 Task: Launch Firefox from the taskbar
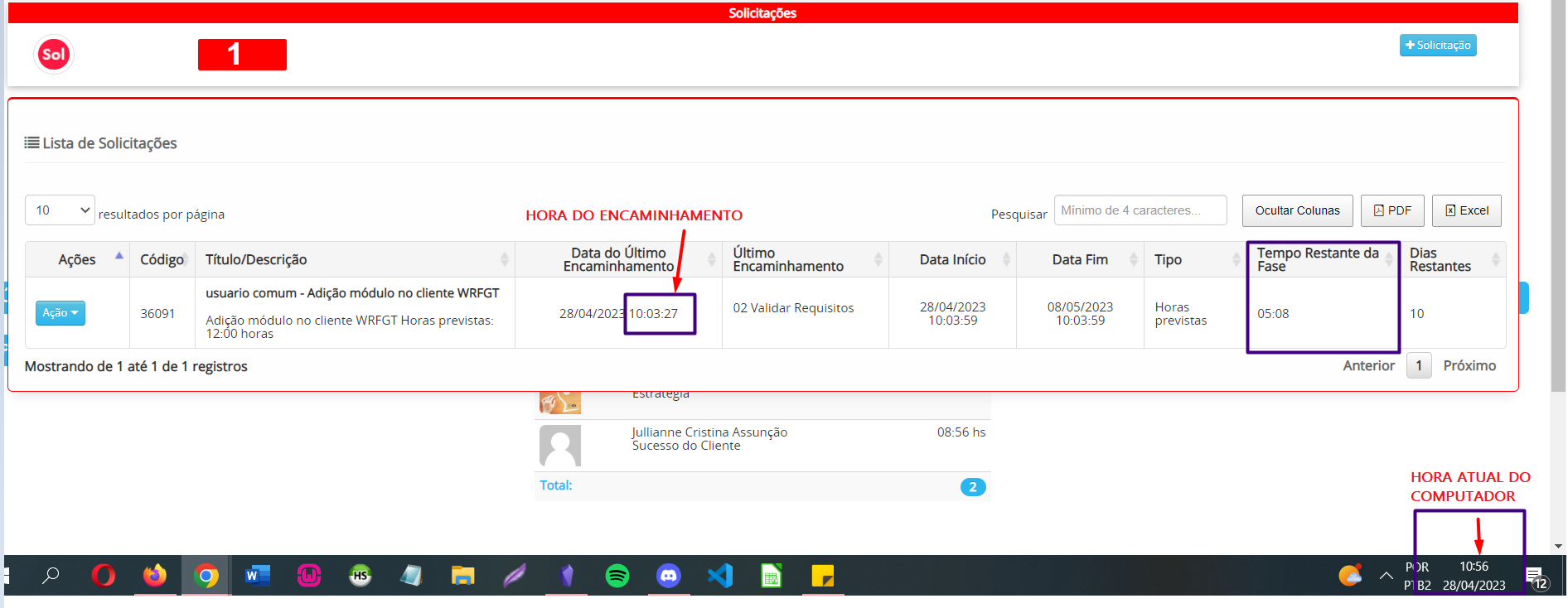pos(155,575)
